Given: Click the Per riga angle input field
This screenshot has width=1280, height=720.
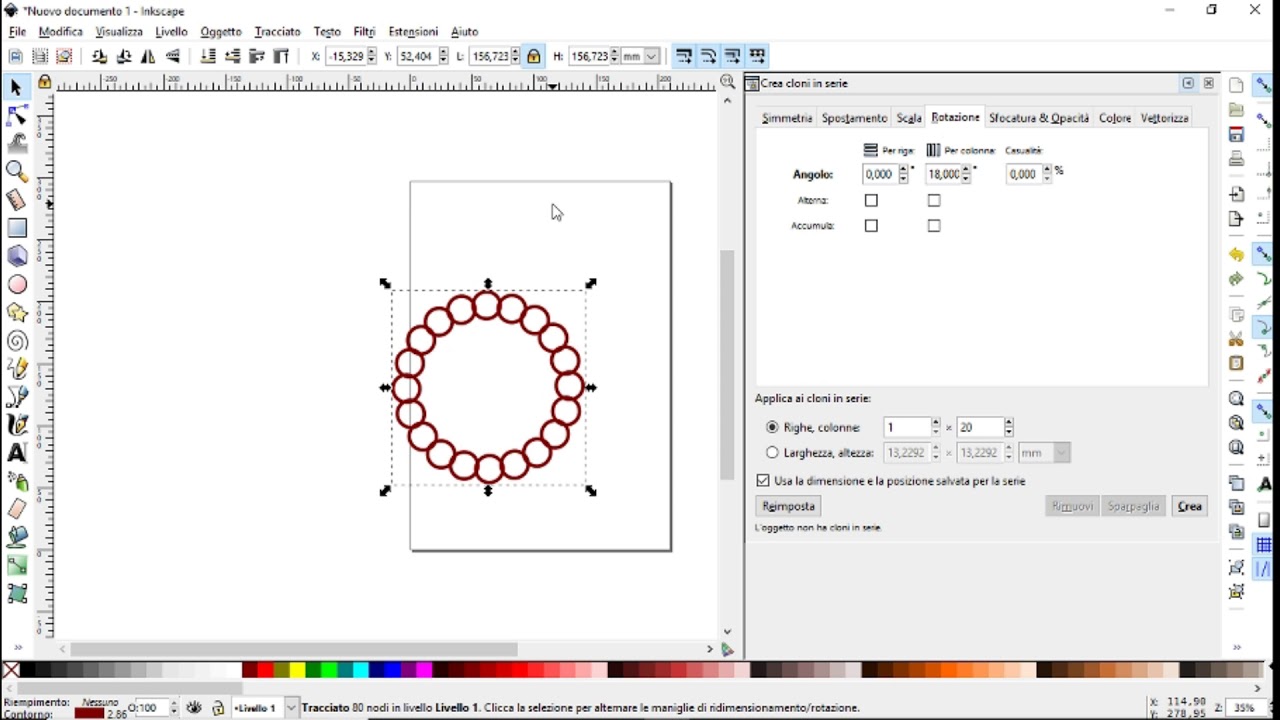Looking at the screenshot, I should point(880,174).
